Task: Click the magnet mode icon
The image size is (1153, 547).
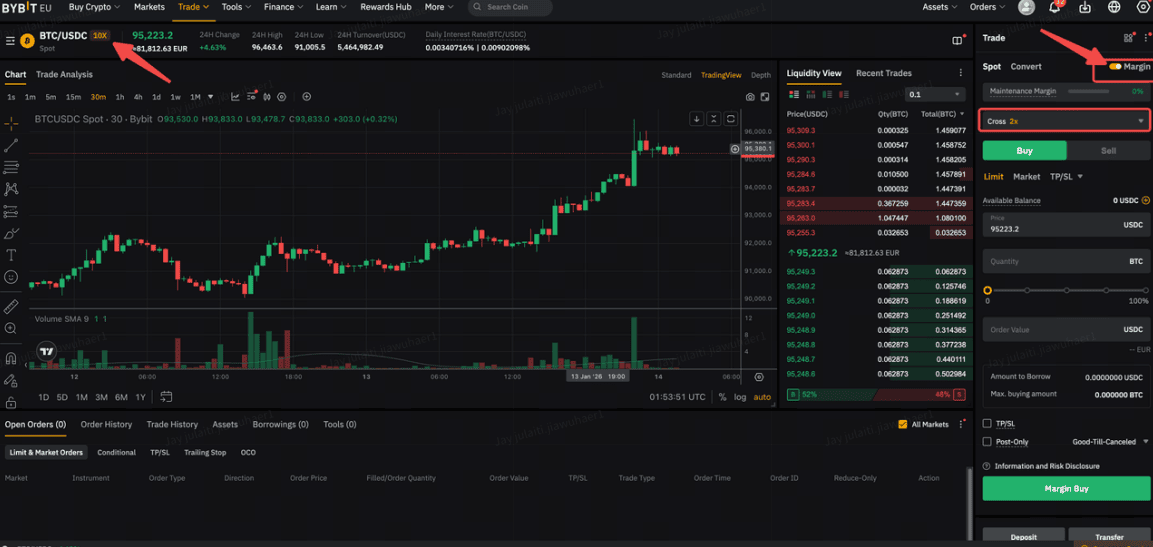Action: [11, 358]
